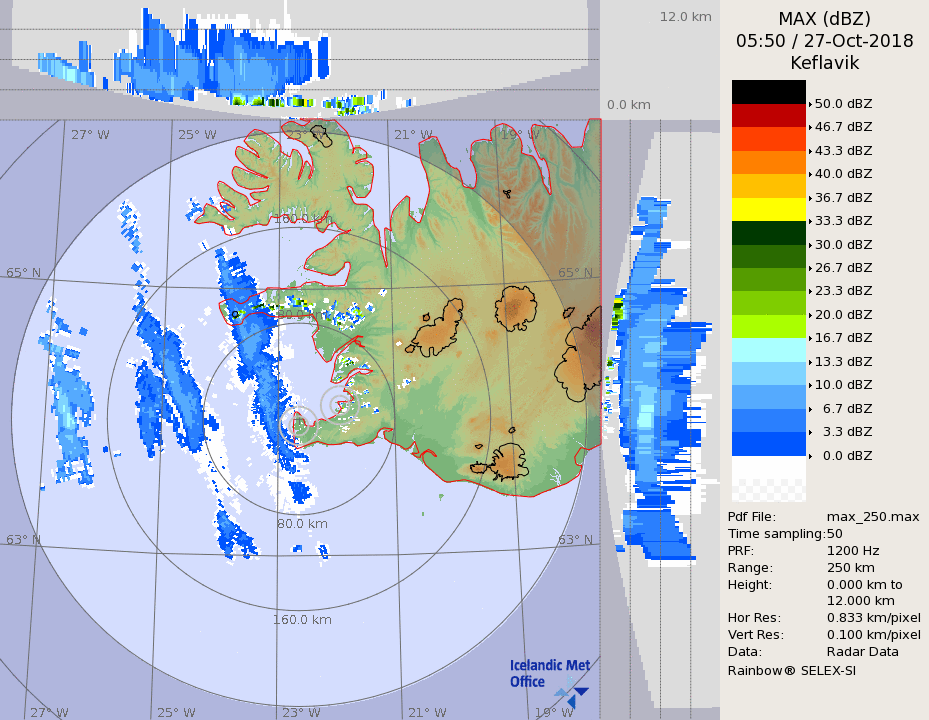
Task: Click the orange 40.0 dBZ legend swatch
Action: [x=768, y=162]
